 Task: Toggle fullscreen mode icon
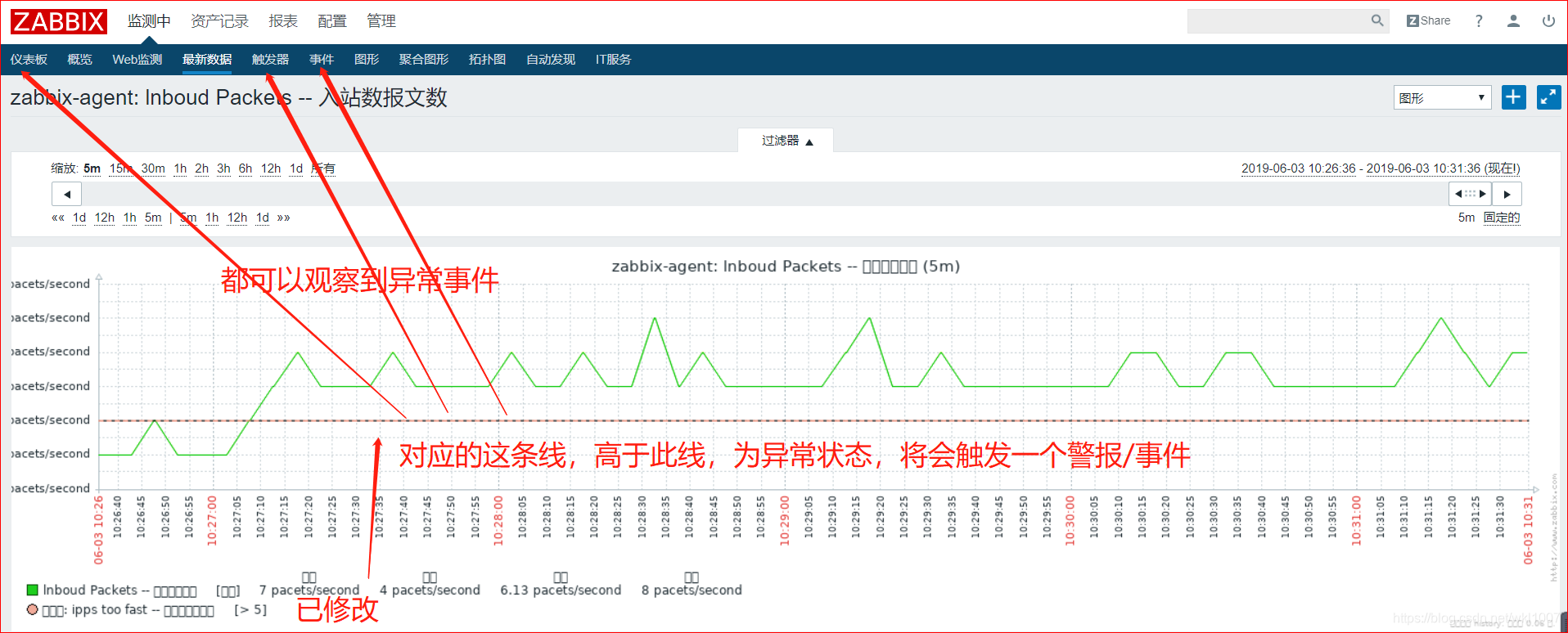coord(1548,97)
